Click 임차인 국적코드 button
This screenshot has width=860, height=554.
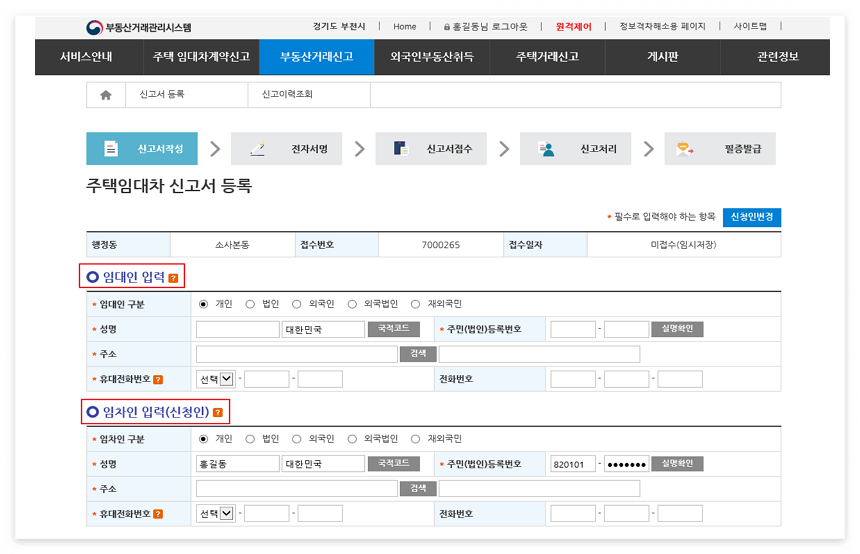click(393, 463)
